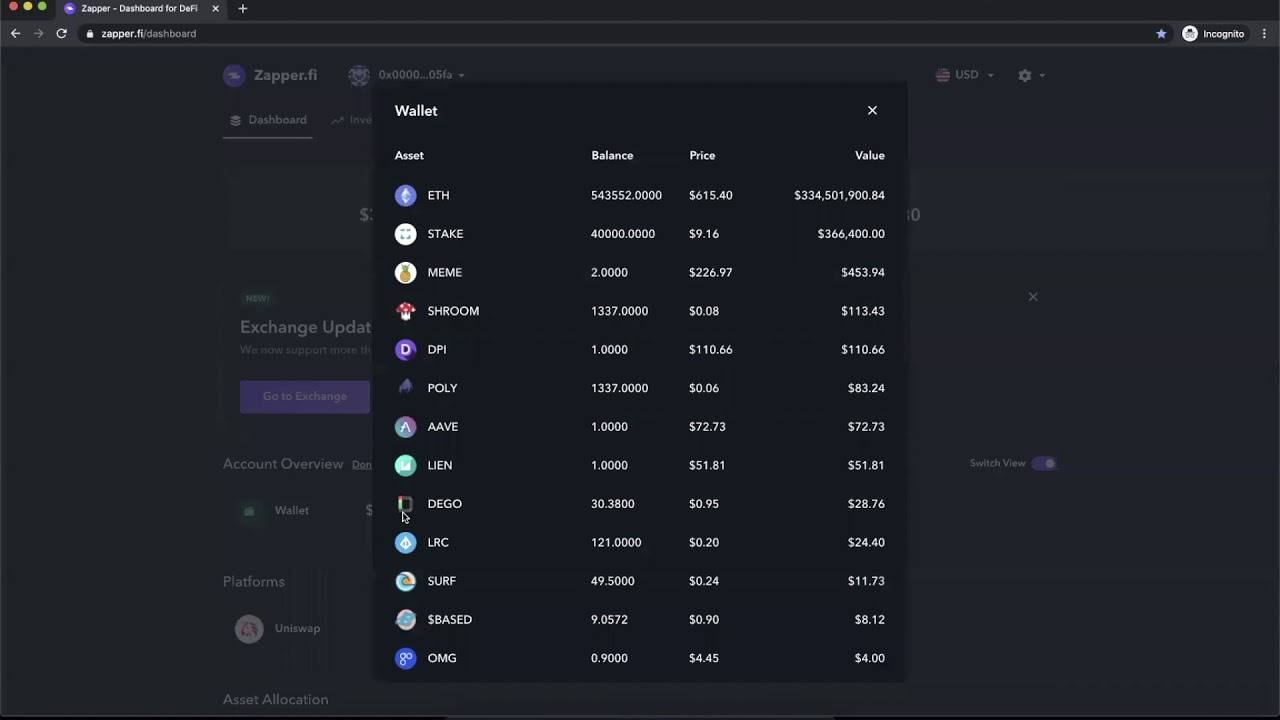Select the DPI token icon
The height and width of the screenshot is (720, 1280).
[x=405, y=349]
